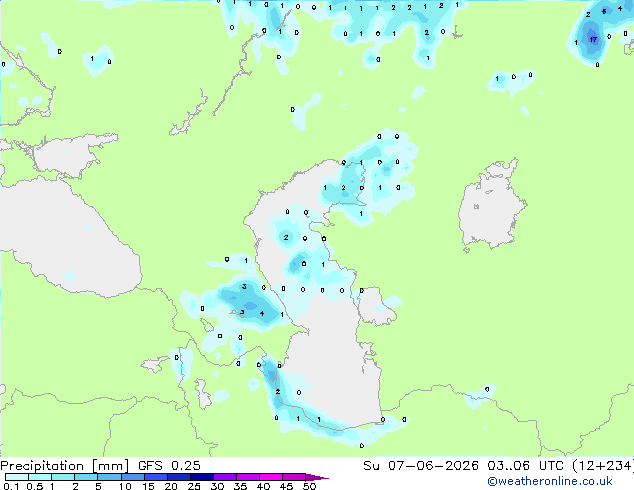The height and width of the screenshot is (490, 634).
Task: Click the '25' legend scale label
Action: 194,486
